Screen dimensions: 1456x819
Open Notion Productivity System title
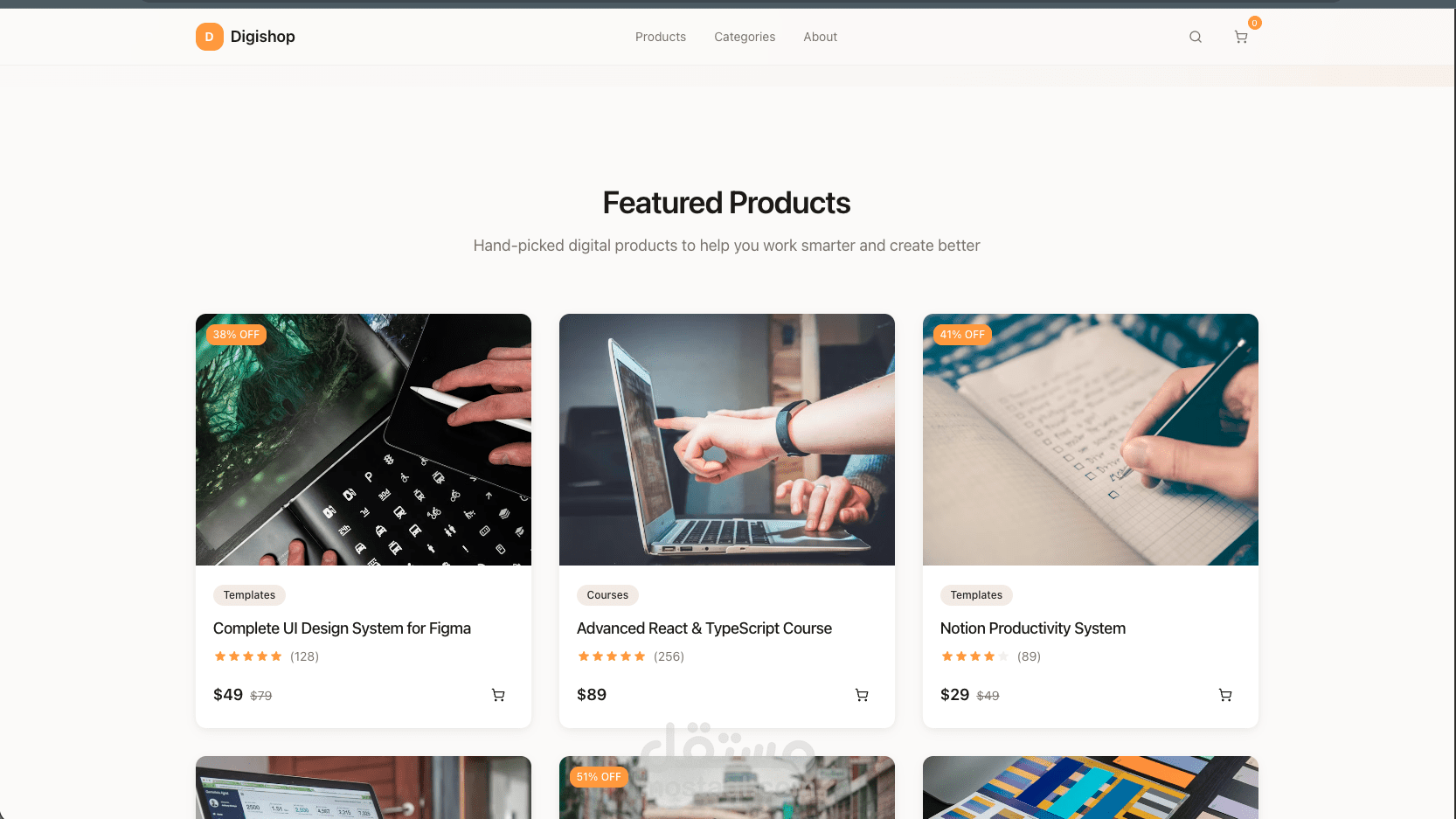click(x=1033, y=628)
